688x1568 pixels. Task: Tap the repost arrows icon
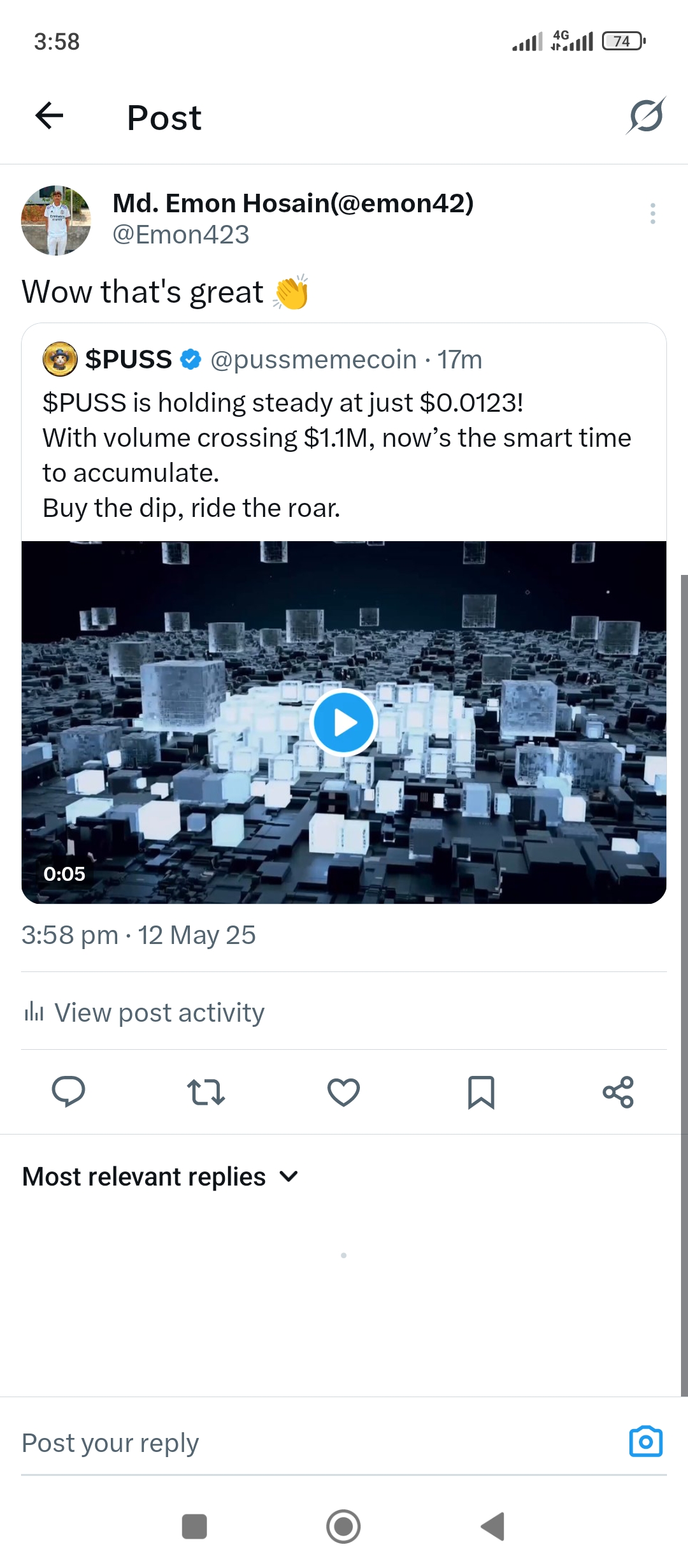pos(206,1092)
